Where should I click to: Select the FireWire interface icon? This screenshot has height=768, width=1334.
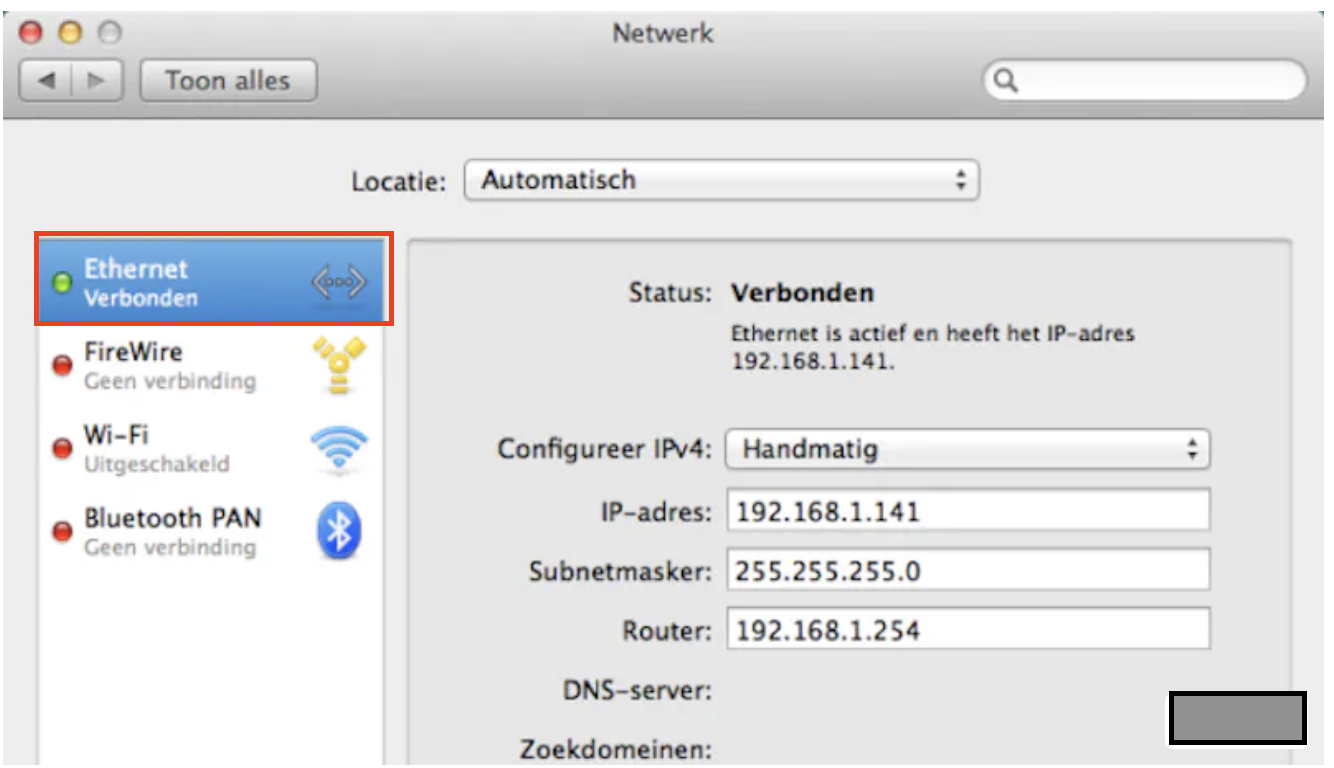[341, 364]
